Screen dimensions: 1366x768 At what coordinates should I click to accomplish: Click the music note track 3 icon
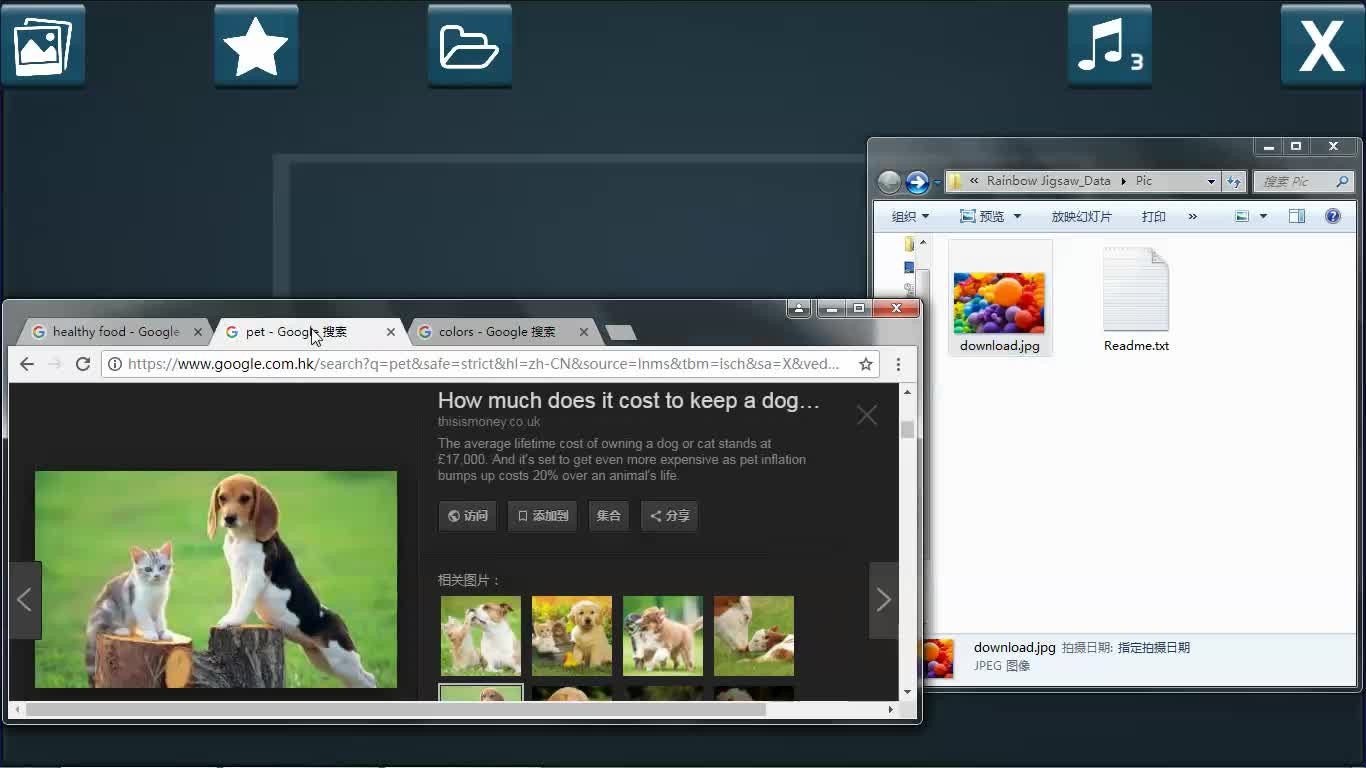tap(1109, 46)
